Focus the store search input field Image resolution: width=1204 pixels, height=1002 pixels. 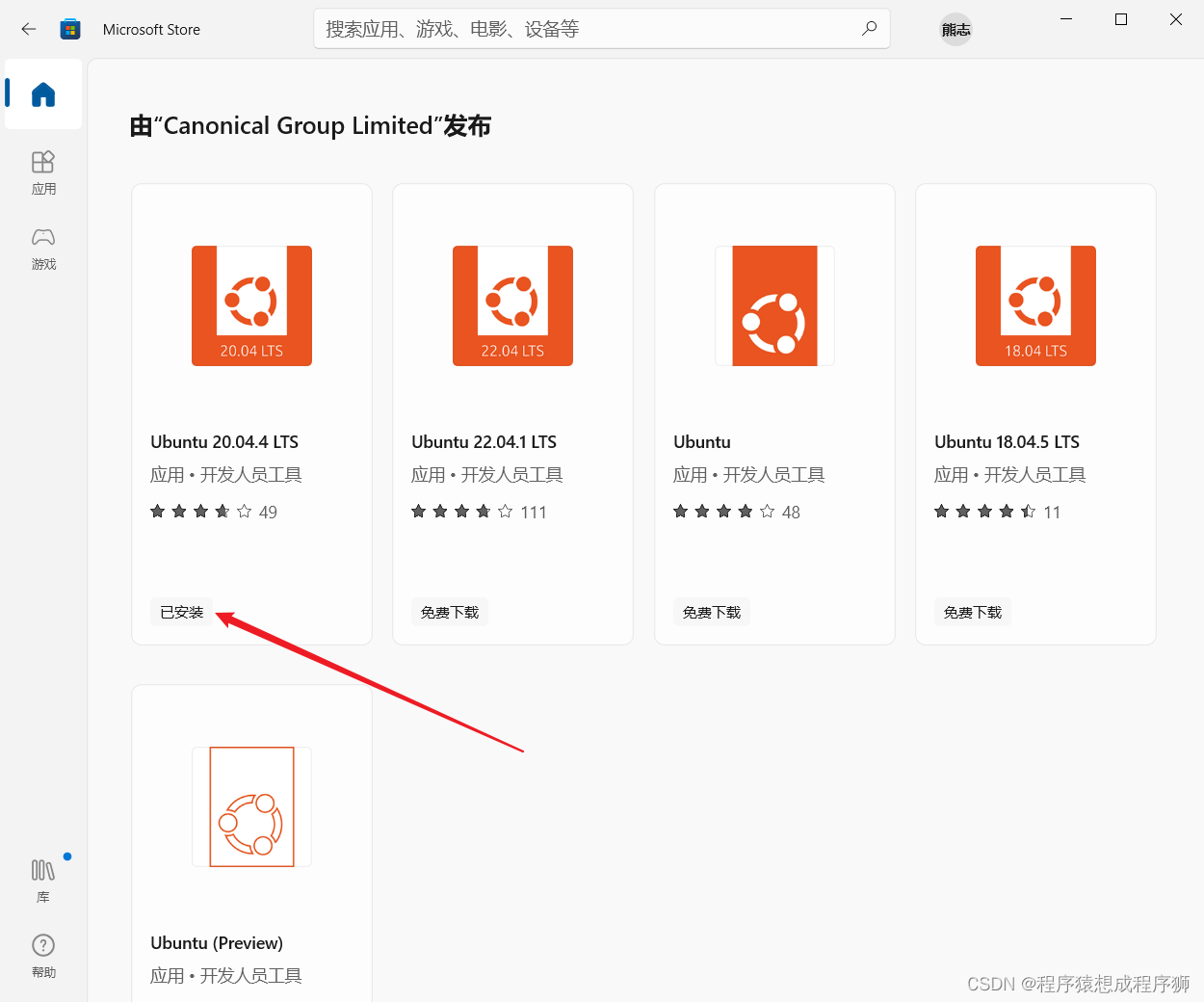coord(602,29)
